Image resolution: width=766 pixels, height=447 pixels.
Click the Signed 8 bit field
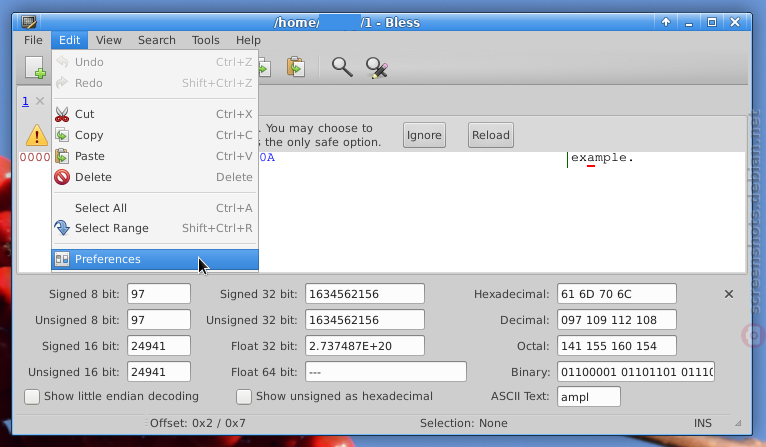pyautogui.click(x=159, y=294)
